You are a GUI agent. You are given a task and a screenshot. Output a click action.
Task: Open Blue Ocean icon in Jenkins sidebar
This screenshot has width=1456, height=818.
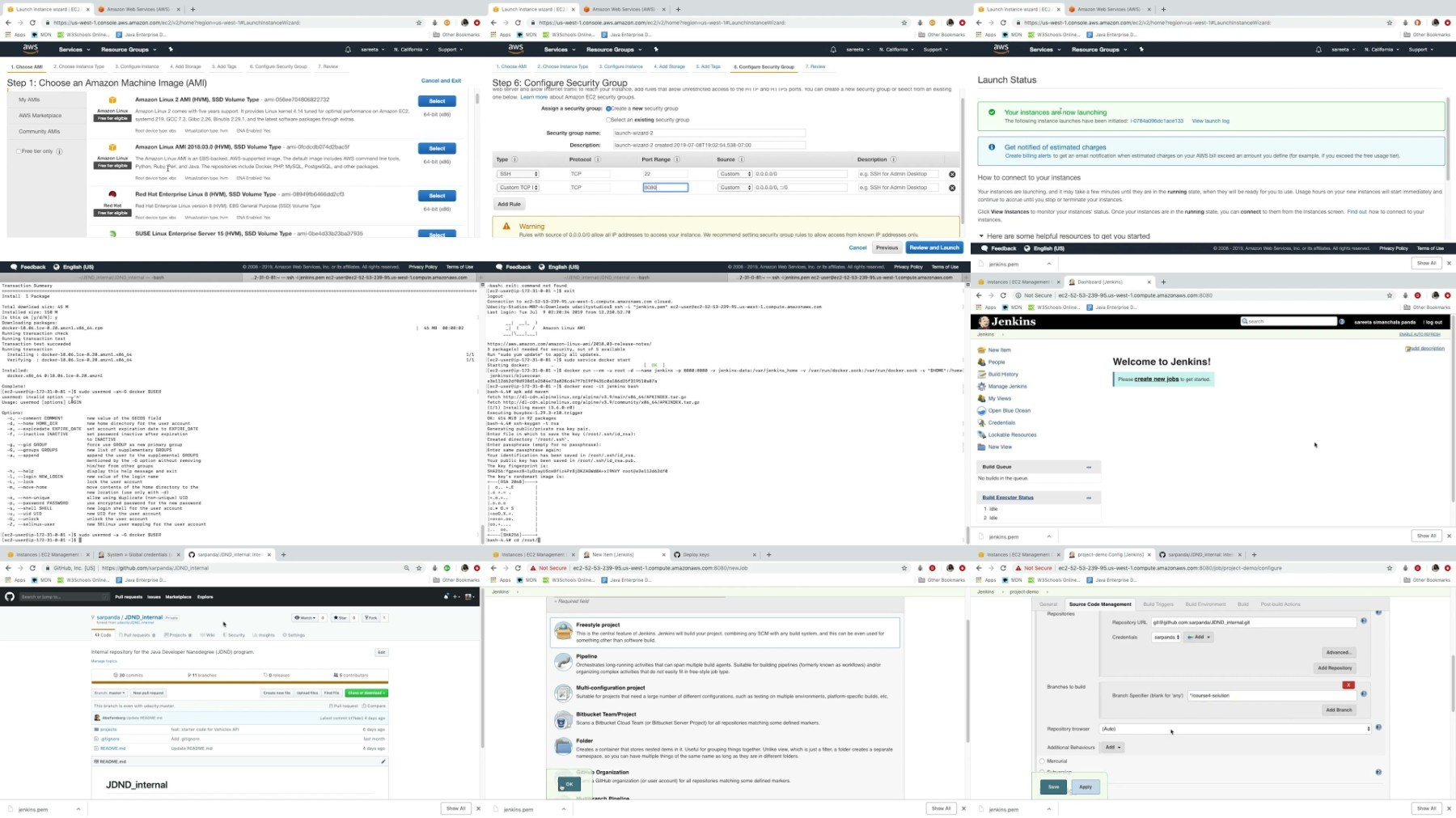pos(982,411)
